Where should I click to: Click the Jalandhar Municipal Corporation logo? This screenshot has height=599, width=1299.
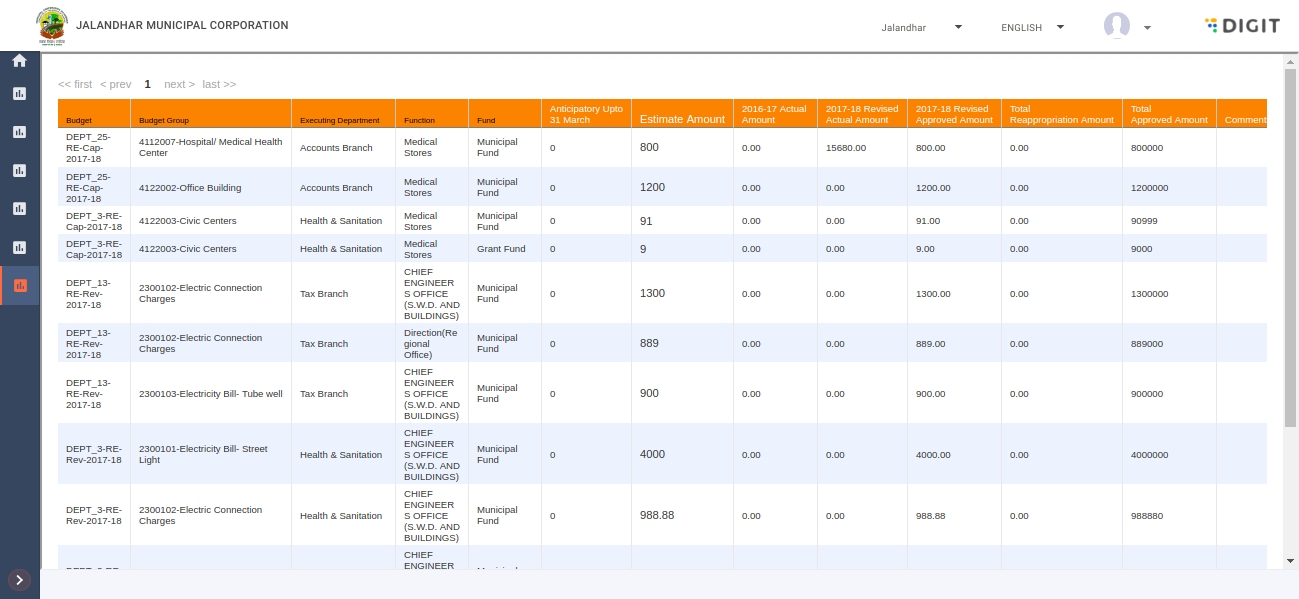point(51,26)
